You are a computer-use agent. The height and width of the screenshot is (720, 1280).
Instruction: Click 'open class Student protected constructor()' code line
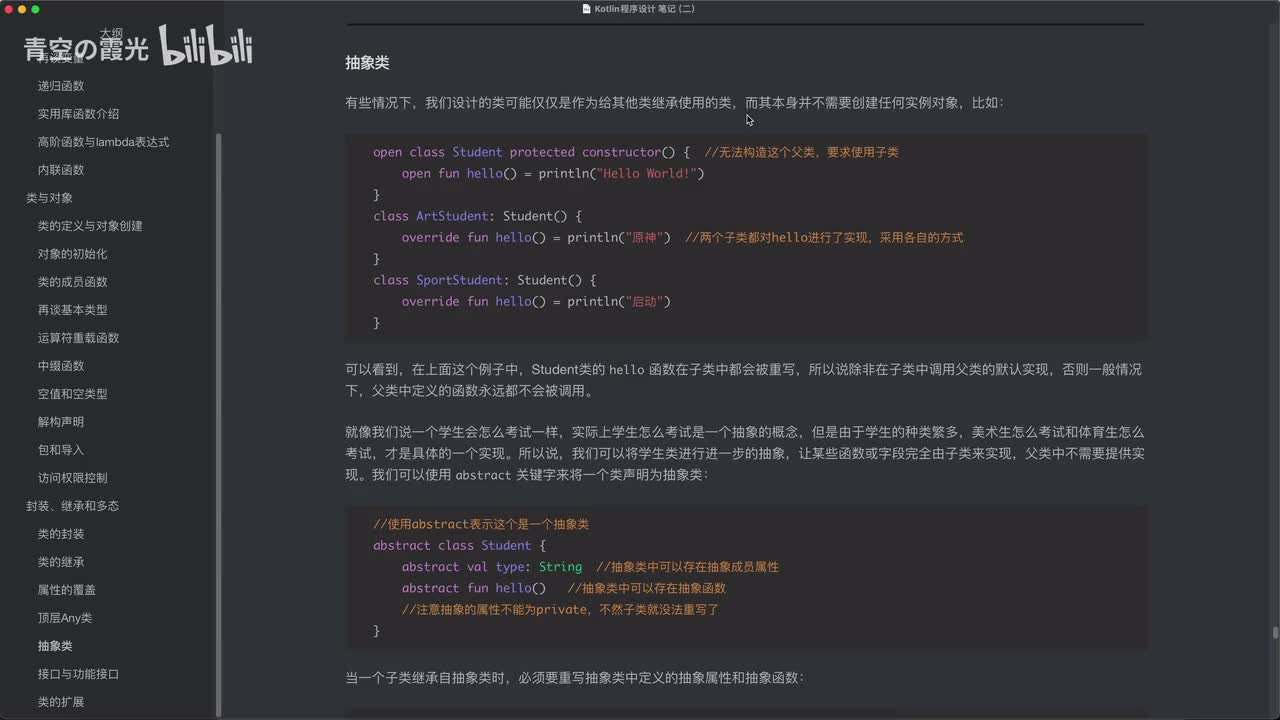point(531,152)
